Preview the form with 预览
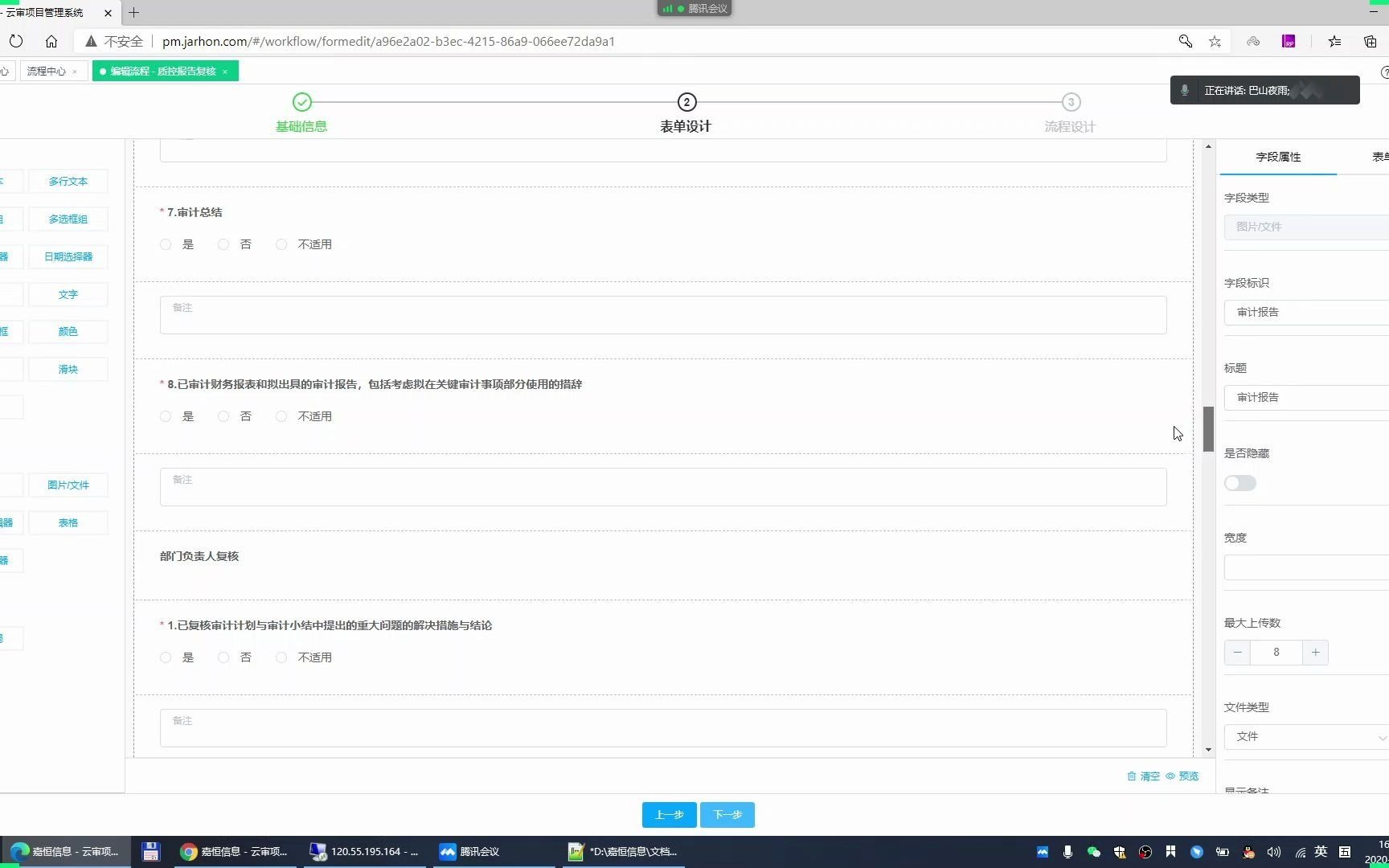Screen dimensions: 1389x868 click(x=1182, y=776)
